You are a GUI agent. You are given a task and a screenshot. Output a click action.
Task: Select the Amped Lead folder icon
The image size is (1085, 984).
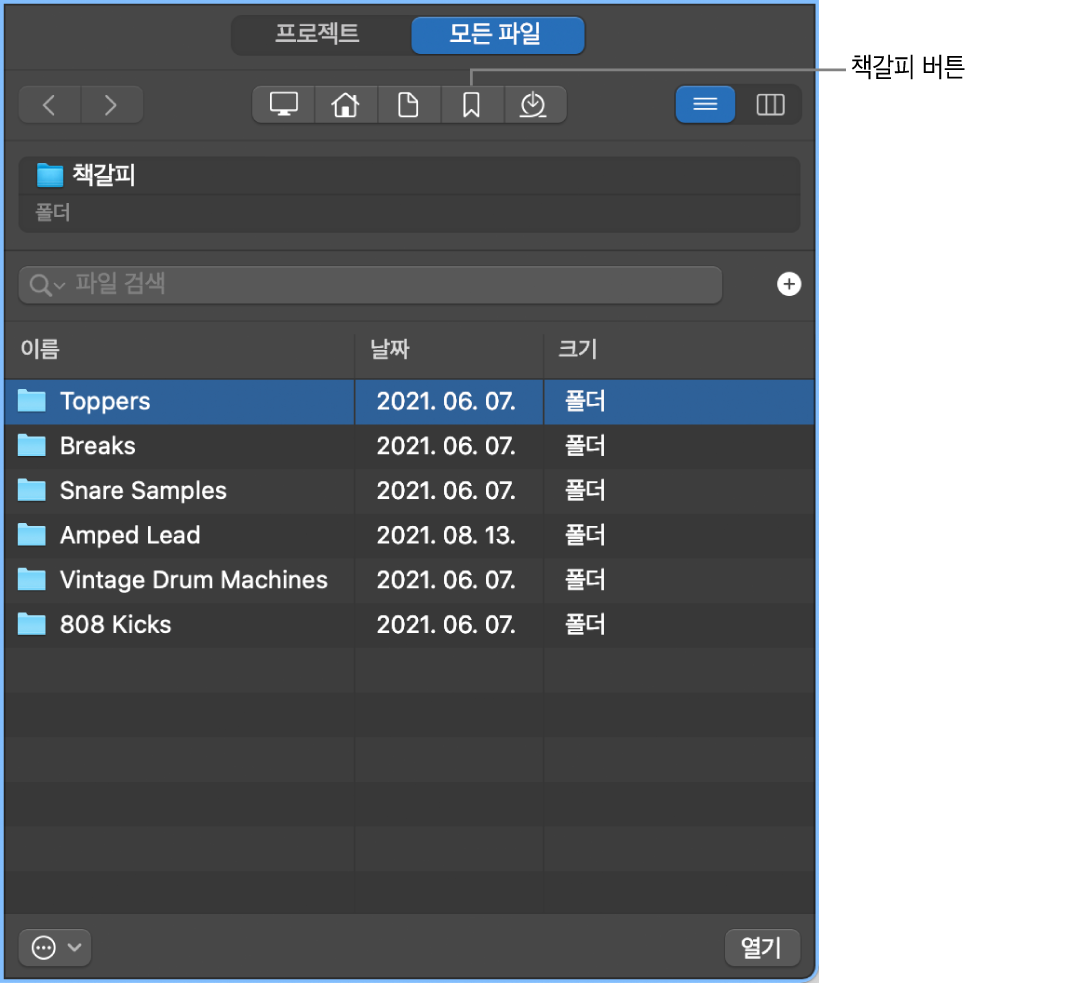(x=32, y=535)
